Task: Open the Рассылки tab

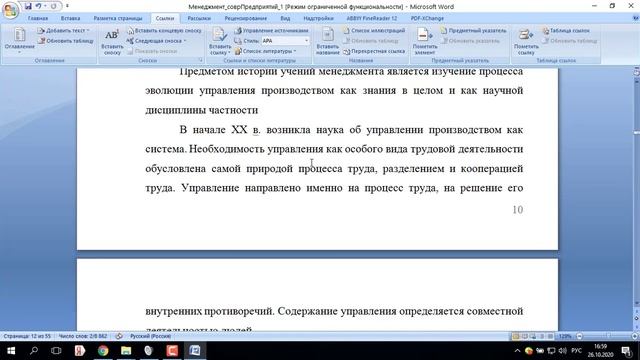Action: click(x=199, y=18)
